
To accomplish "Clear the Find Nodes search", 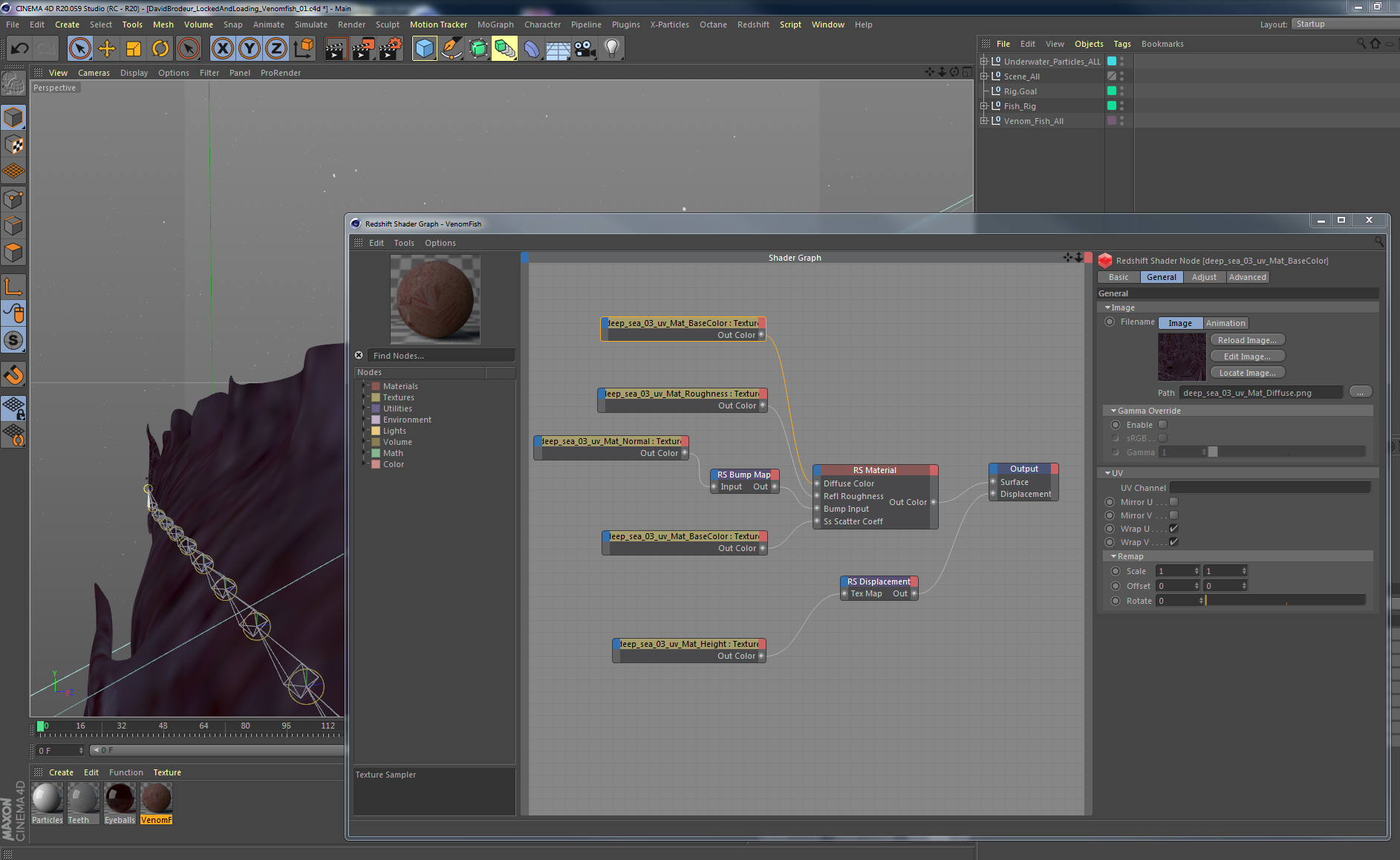I will [359, 355].
